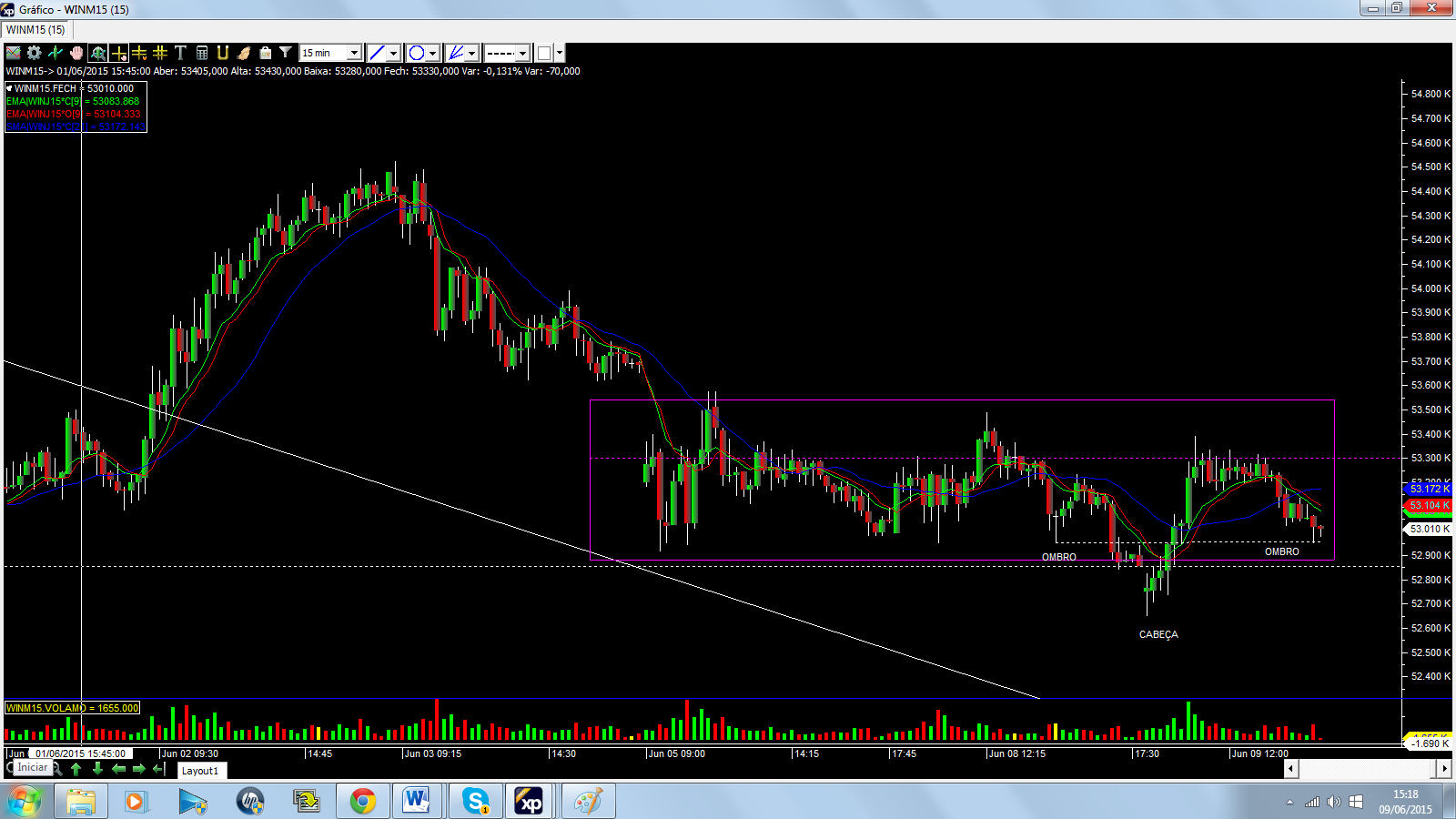Switch to WINM15 (15) tab

(36, 30)
